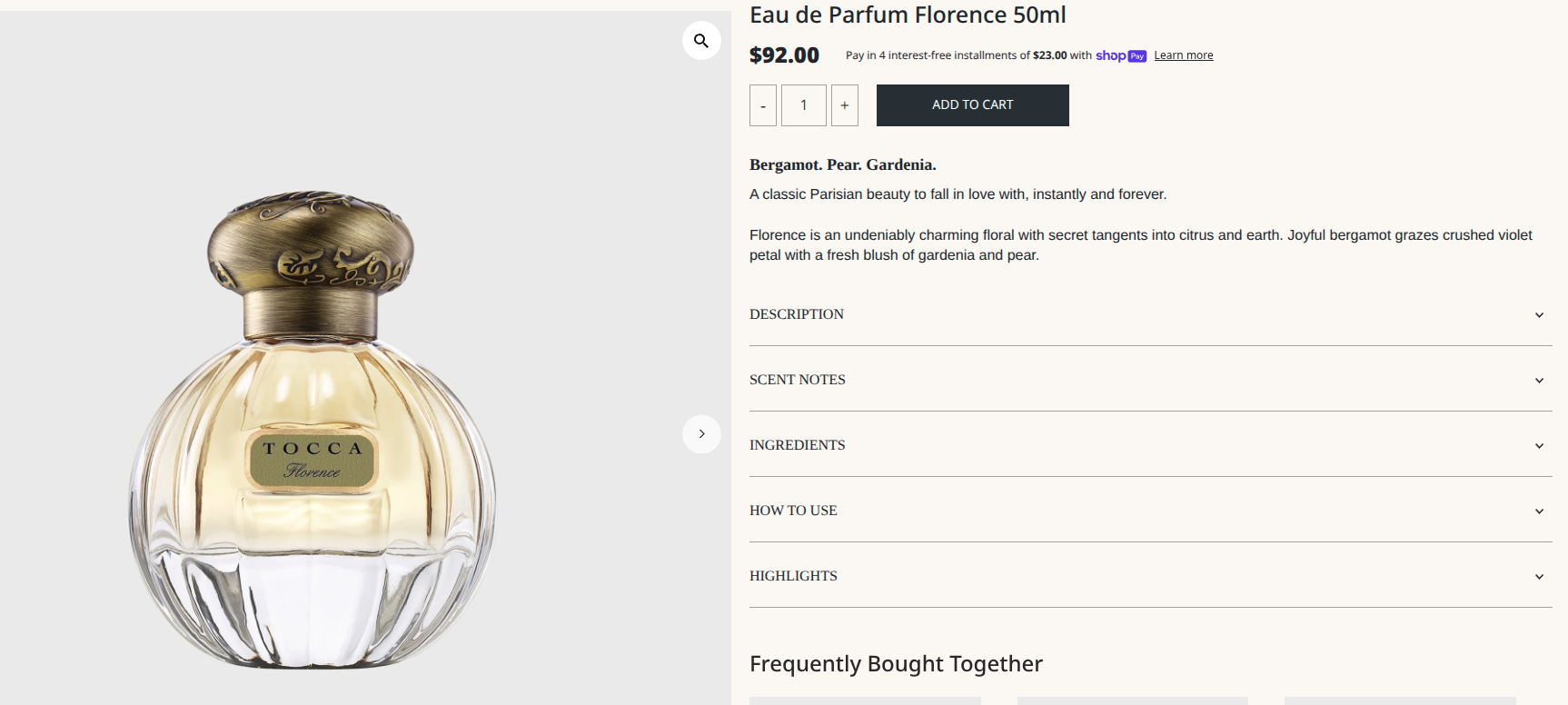1568x705 pixels.
Task: Select the SCENT NOTES heading label
Action: pos(798,380)
